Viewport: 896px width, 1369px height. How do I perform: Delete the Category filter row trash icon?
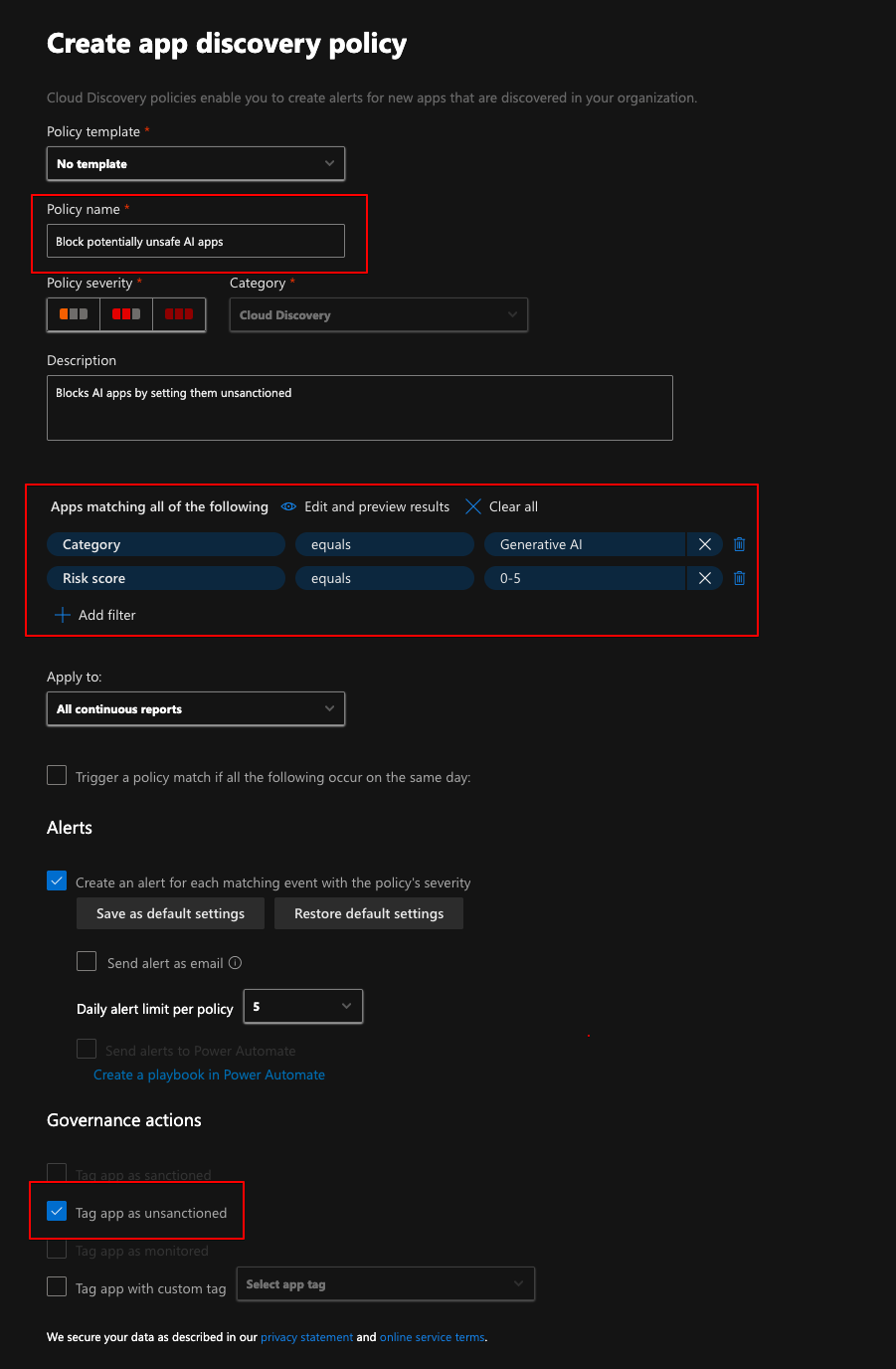point(739,544)
